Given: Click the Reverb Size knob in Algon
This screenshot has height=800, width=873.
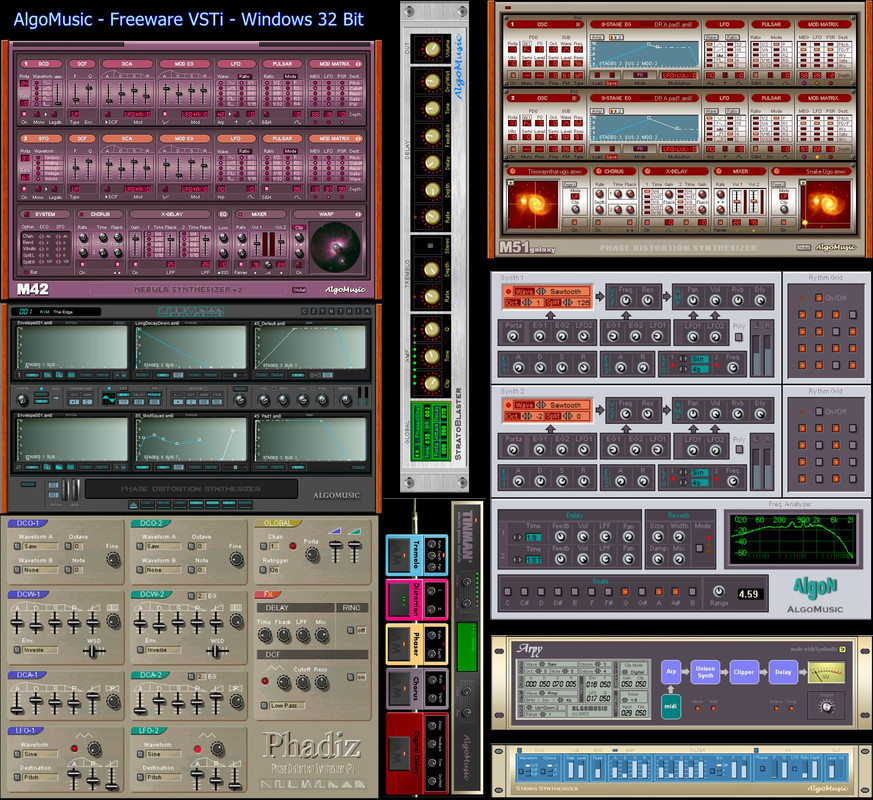Looking at the screenshot, I should (658, 537).
